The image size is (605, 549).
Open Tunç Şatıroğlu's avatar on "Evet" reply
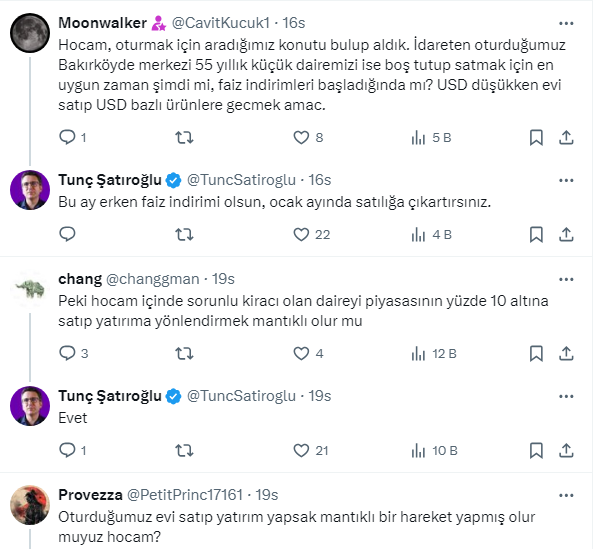coord(30,407)
